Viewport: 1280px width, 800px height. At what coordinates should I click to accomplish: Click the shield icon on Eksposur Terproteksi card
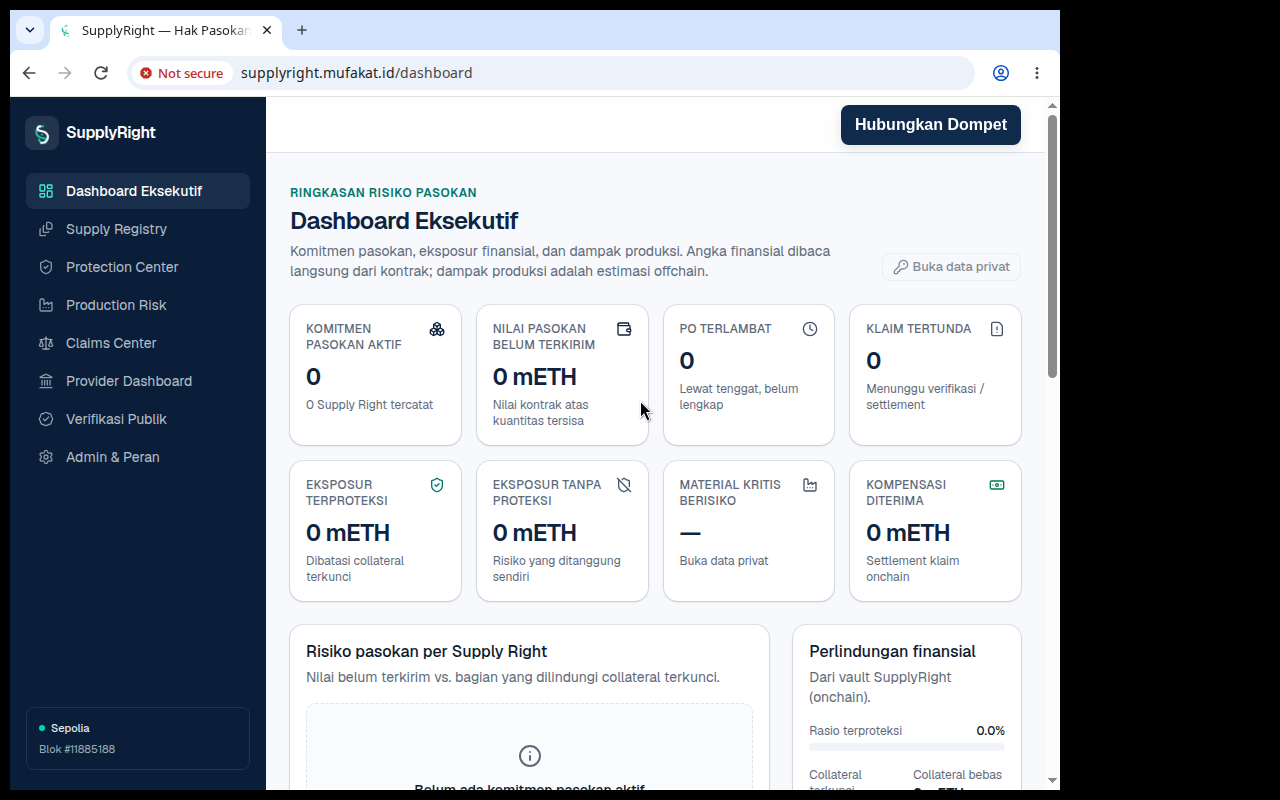[437, 485]
